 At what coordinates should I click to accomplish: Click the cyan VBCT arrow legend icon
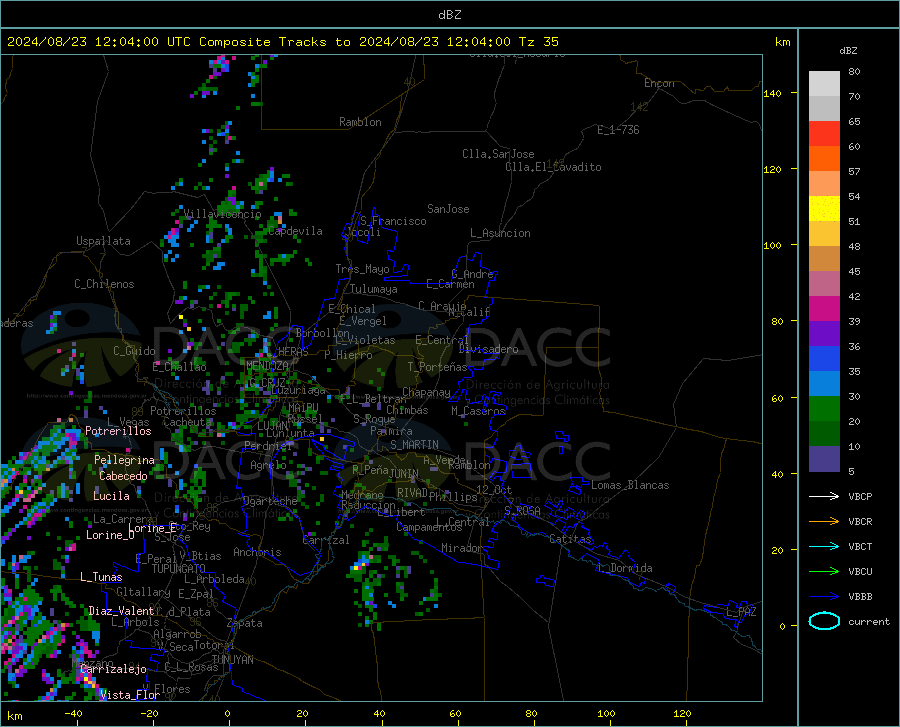824,546
